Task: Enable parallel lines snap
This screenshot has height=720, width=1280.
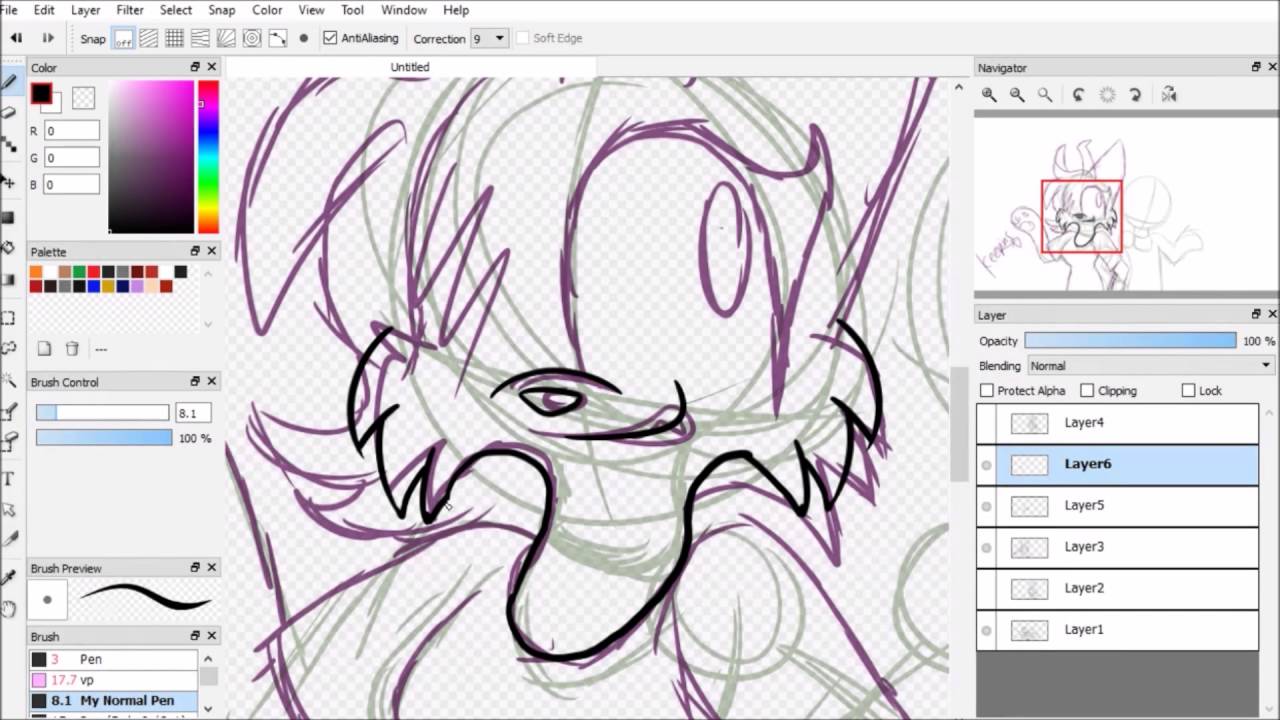Action: point(149,38)
